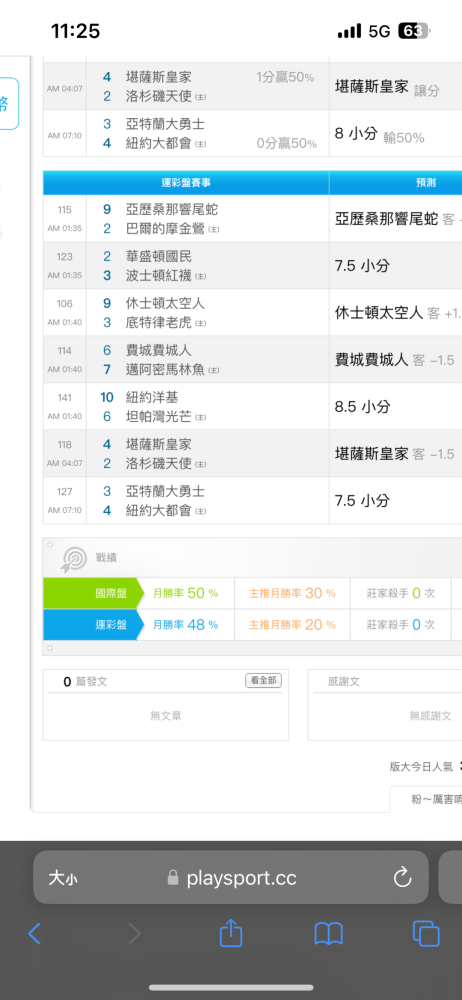Tap the 無文章 placeholder text
Screen dimensions: 462x1000
pos(166,716)
